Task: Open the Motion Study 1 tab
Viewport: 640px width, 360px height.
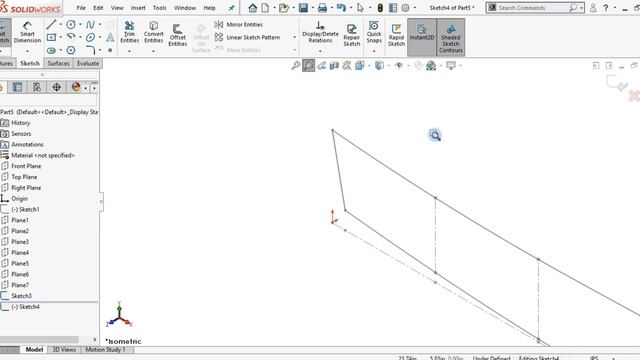Action: [x=105, y=349]
